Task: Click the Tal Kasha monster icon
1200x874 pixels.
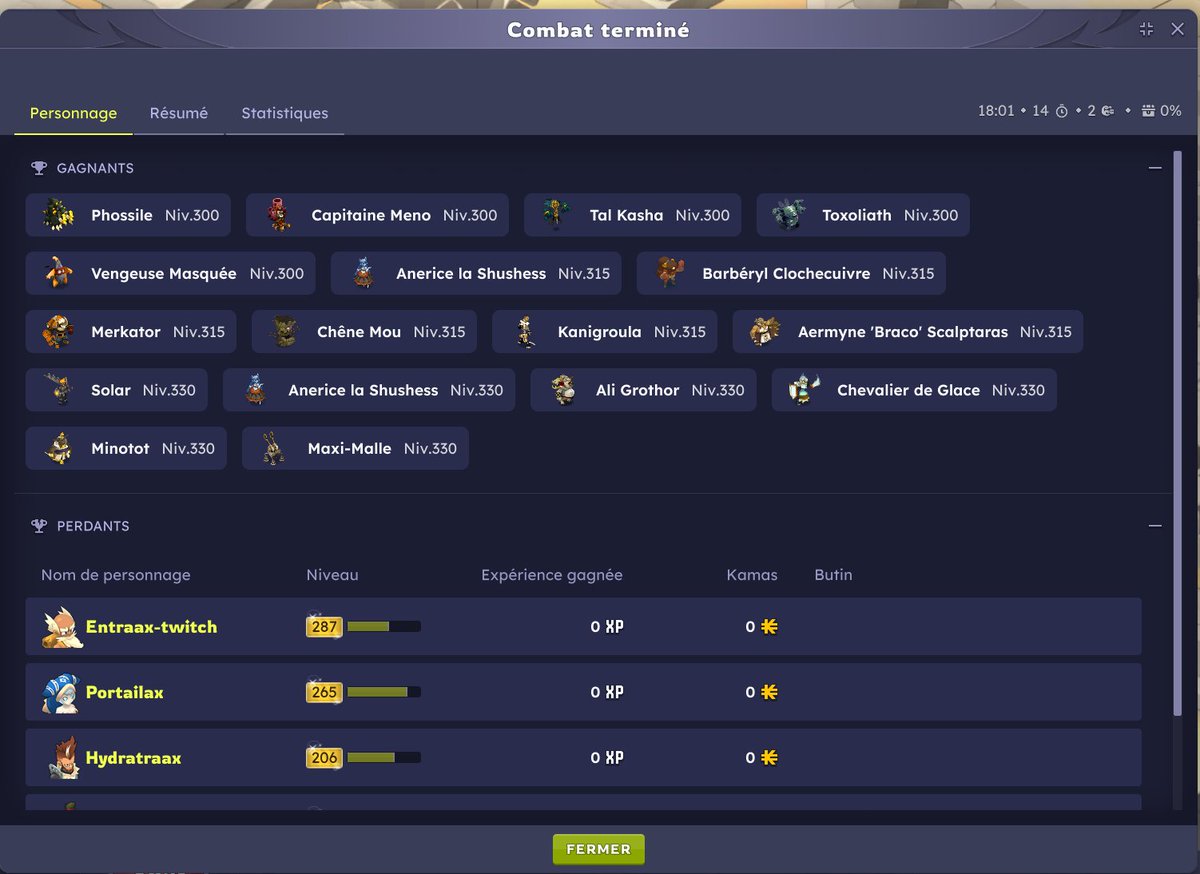Action: tap(557, 215)
